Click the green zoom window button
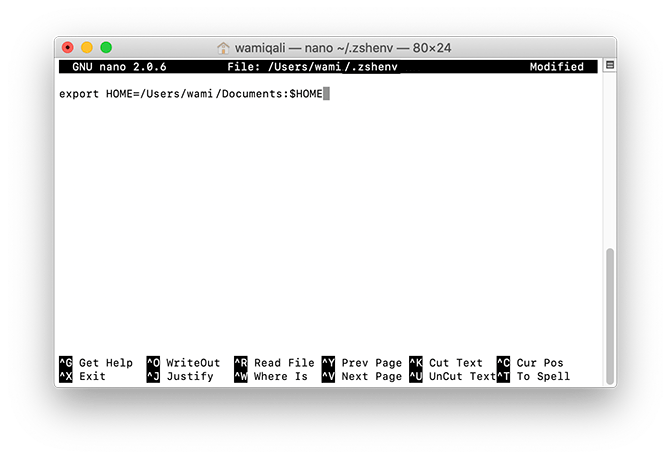The image size is (670, 458). click(x=106, y=47)
